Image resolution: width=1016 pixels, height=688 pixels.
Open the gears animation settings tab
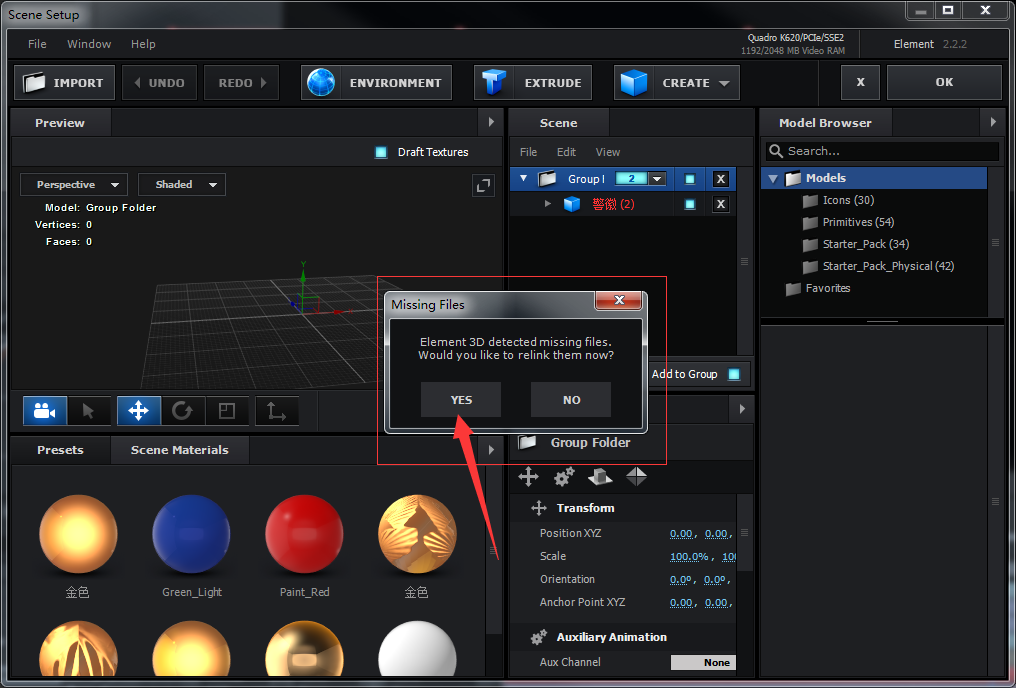coord(564,477)
